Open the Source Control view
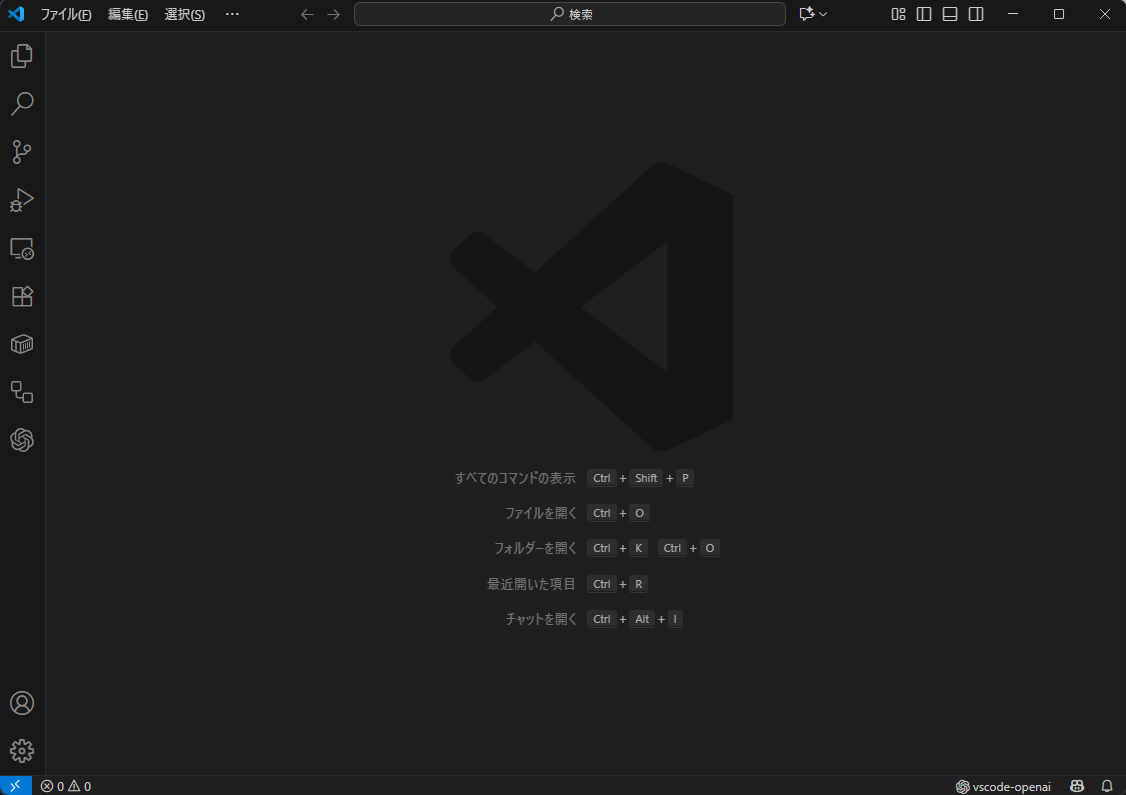 pyautogui.click(x=22, y=152)
